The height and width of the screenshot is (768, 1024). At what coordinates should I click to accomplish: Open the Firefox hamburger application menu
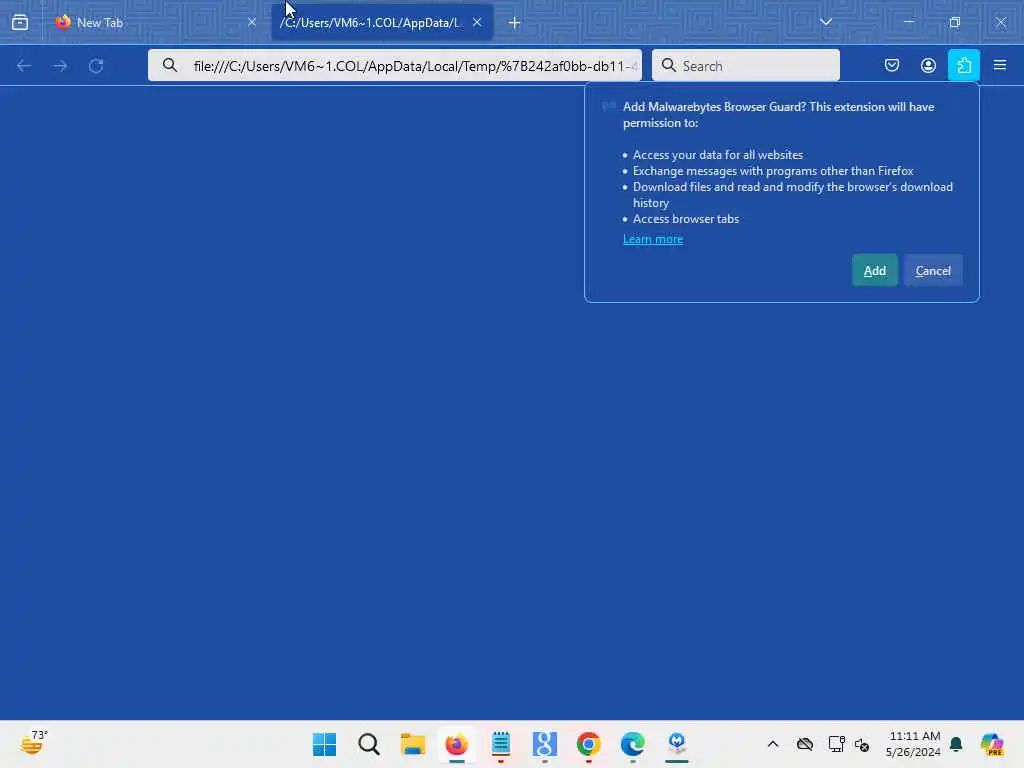click(x=1000, y=65)
